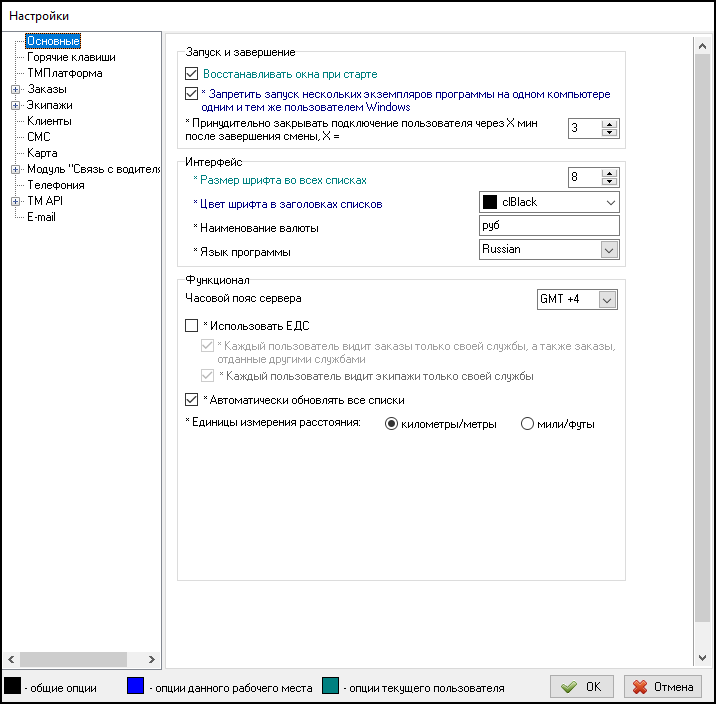716x704 pixels.
Task: Go to the Карта settings page
Action: click(42, 153)
